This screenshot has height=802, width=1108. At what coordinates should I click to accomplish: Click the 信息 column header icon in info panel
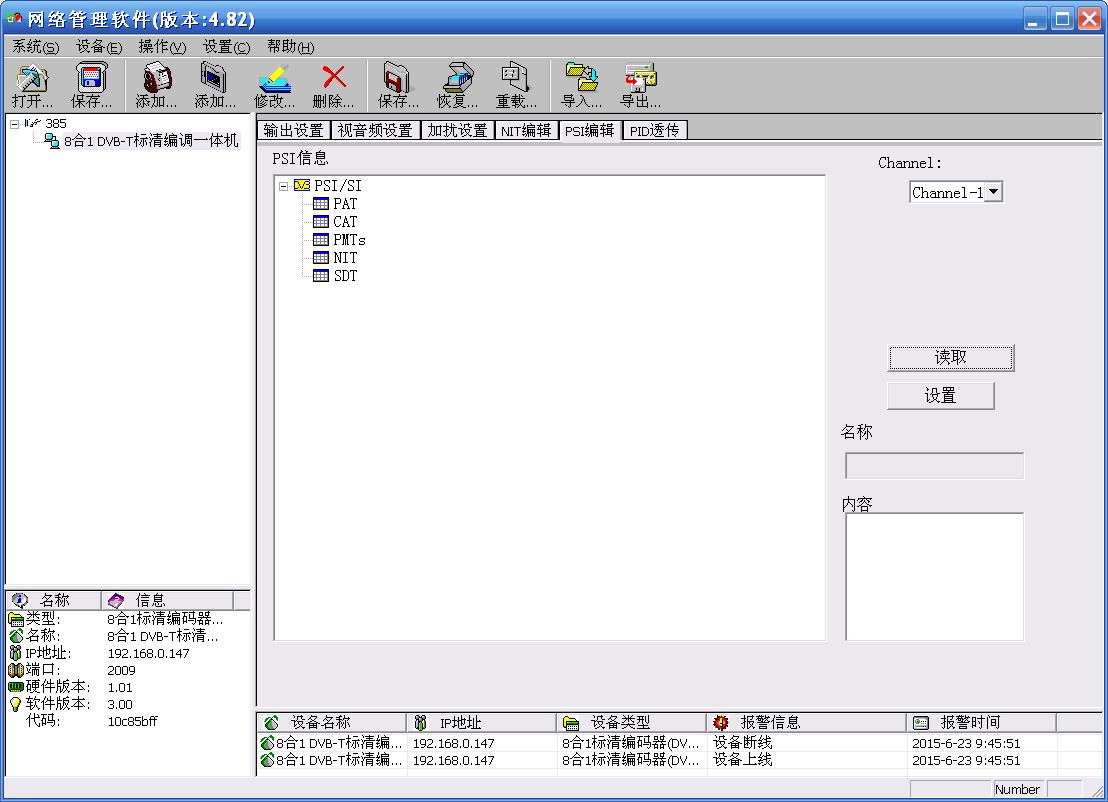click(116, 600)
